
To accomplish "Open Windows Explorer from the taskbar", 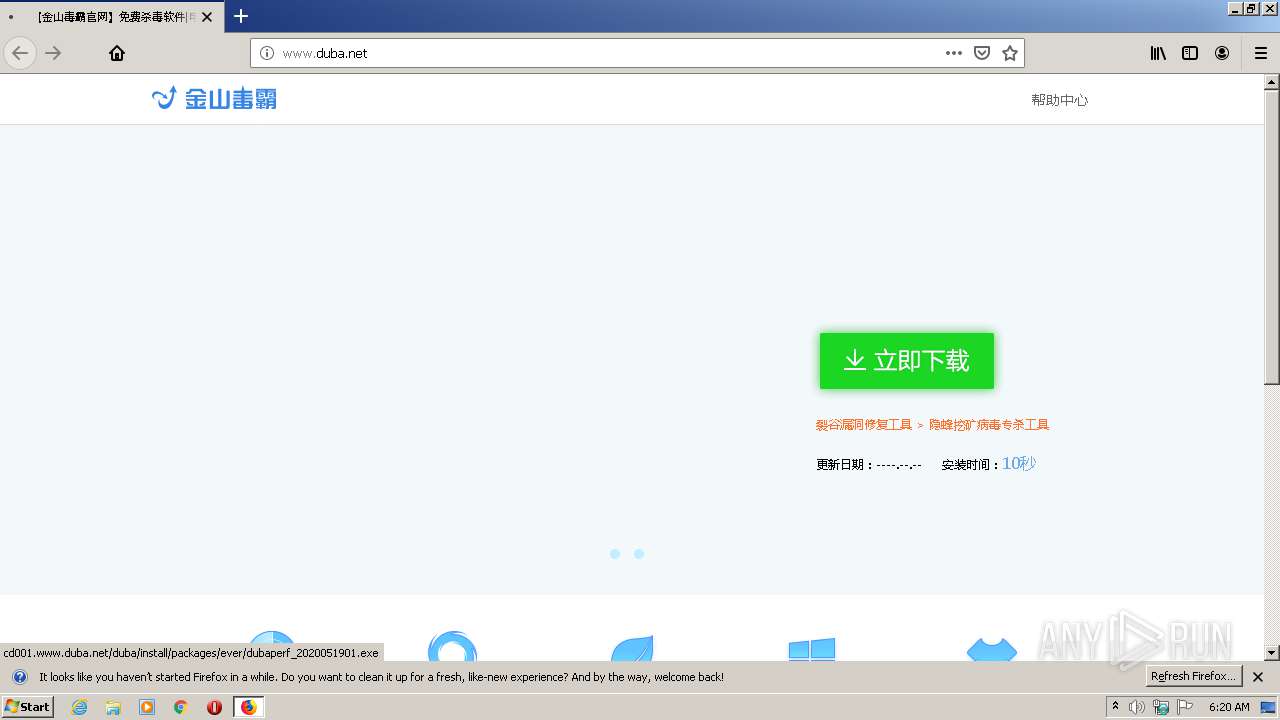I will (113, 707).
